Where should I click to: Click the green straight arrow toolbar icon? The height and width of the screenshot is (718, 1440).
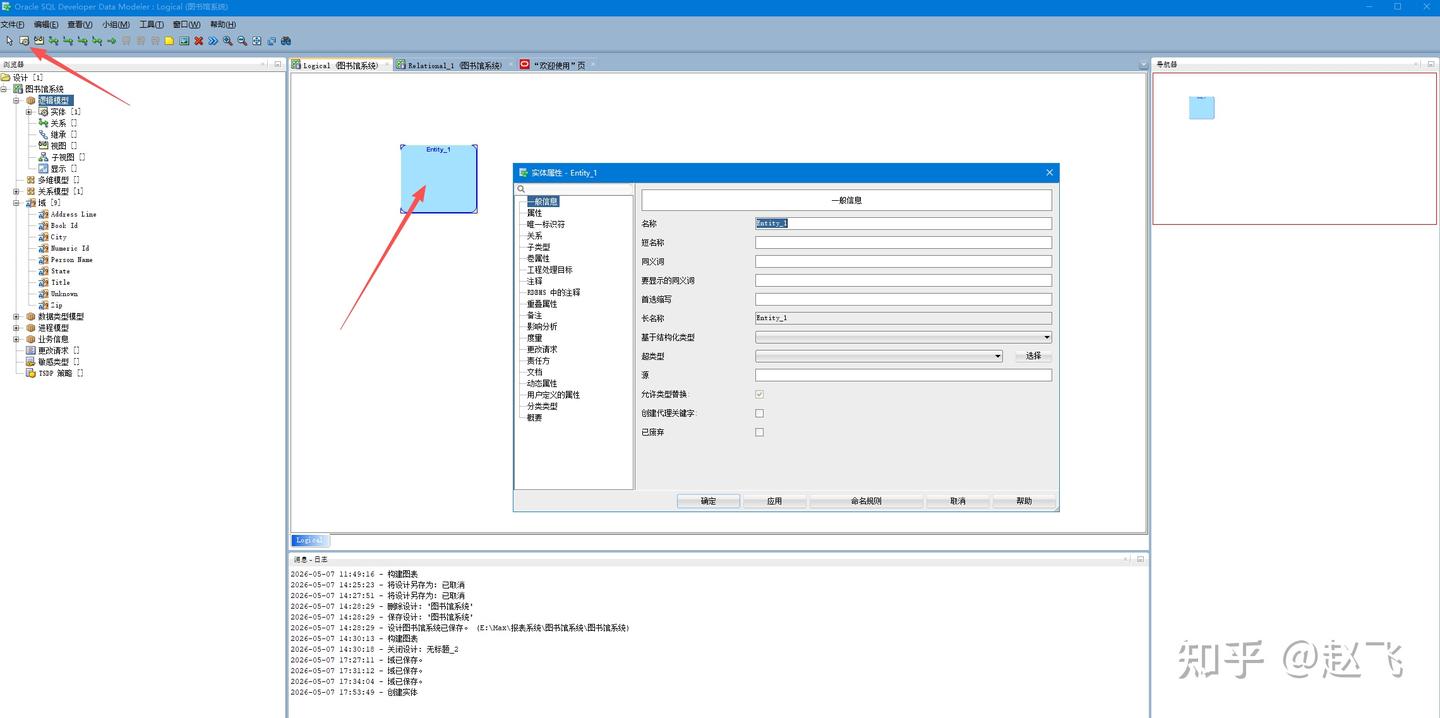coord(111,41)
